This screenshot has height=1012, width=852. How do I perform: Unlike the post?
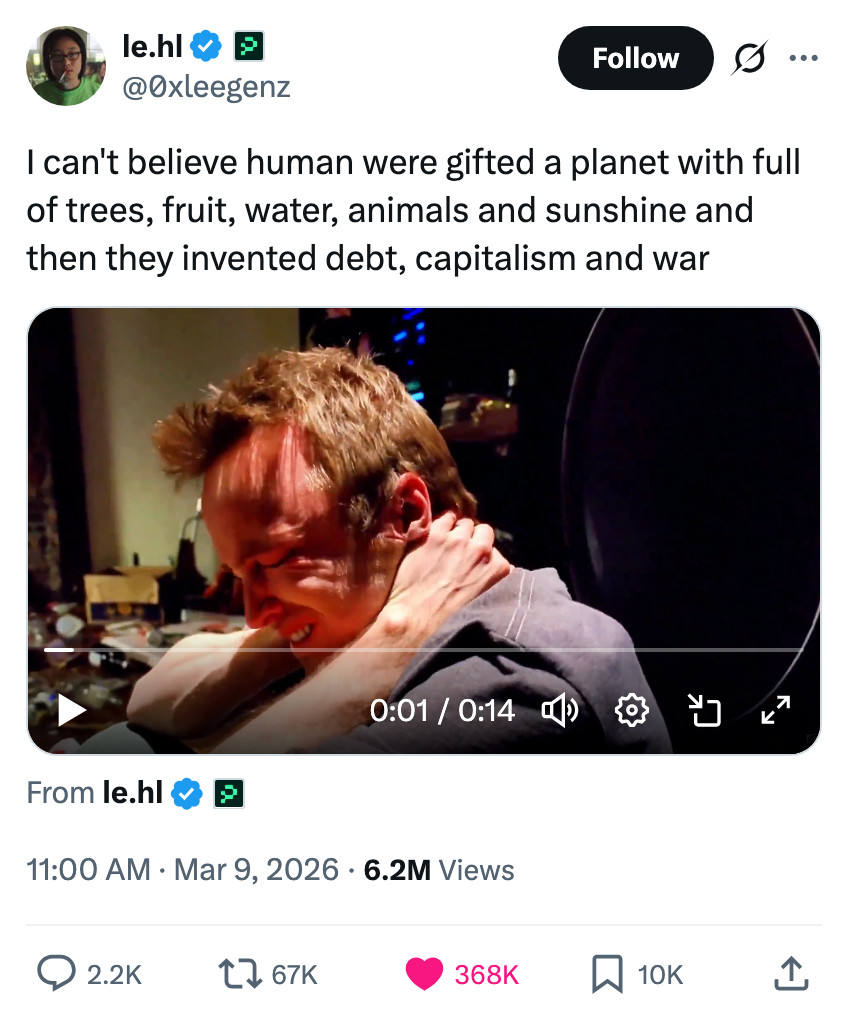coord(424,973)
